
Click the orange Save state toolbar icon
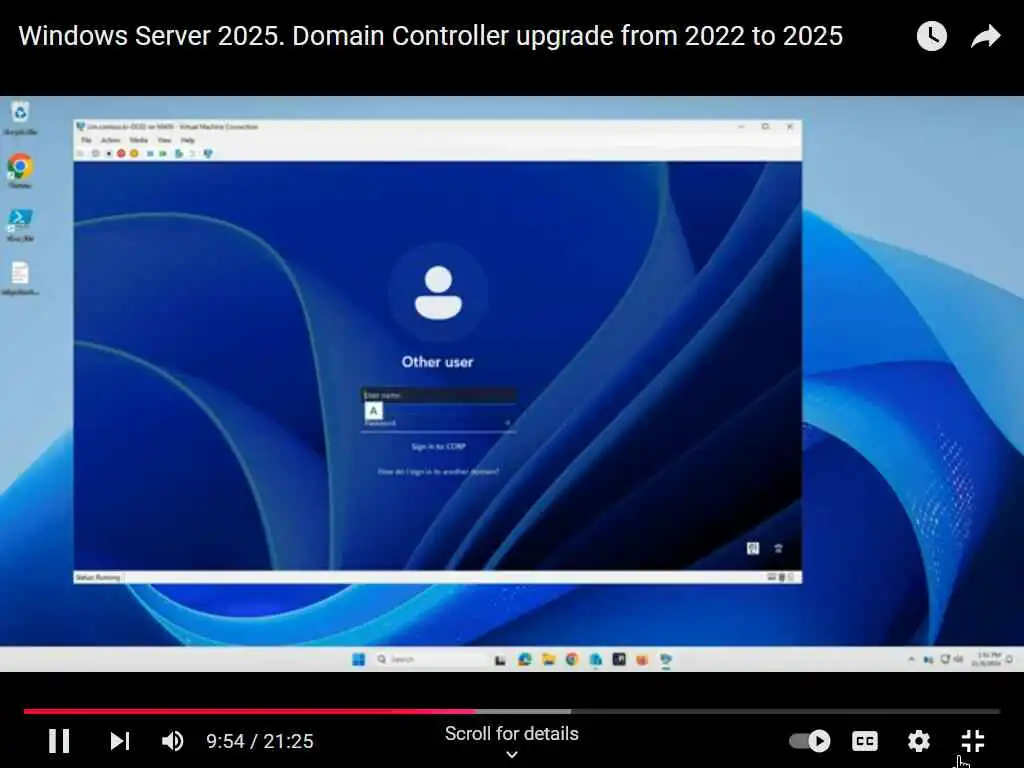(134, 153)
